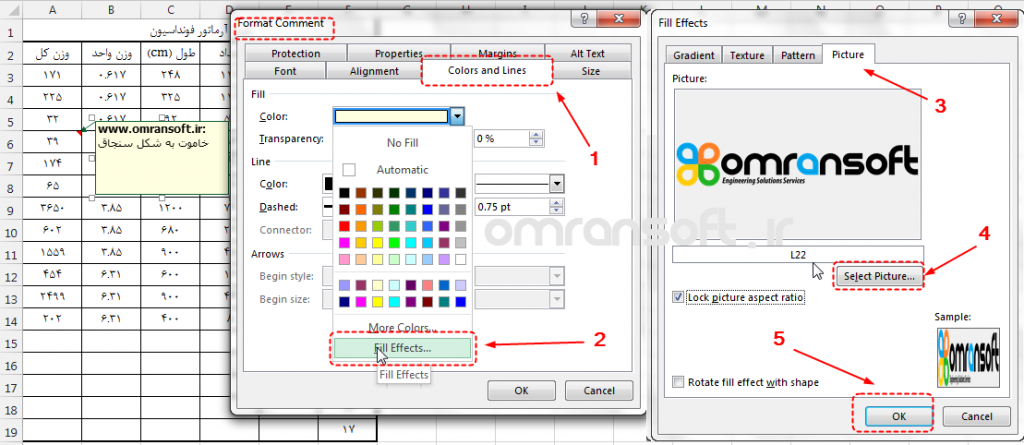This screenshot has width=1024, height=445.
Task: Pick the lavender color swatch
Action: click(444, 260)
